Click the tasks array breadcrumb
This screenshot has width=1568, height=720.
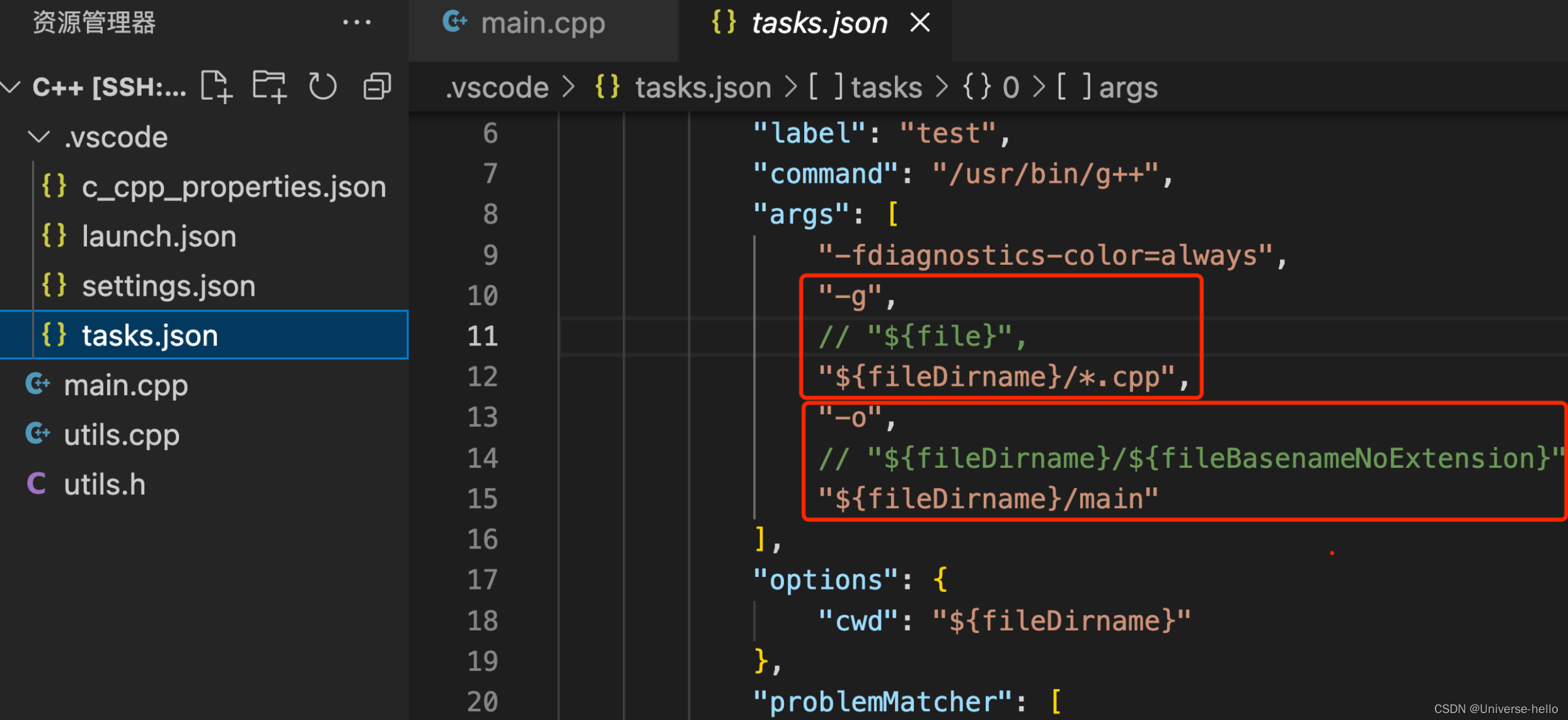pyautogui.click(x=885, y=87)
